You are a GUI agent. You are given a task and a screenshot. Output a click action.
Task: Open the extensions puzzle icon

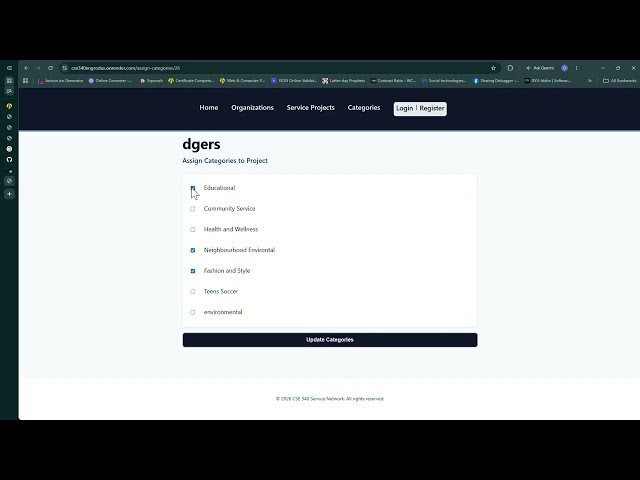510,68
